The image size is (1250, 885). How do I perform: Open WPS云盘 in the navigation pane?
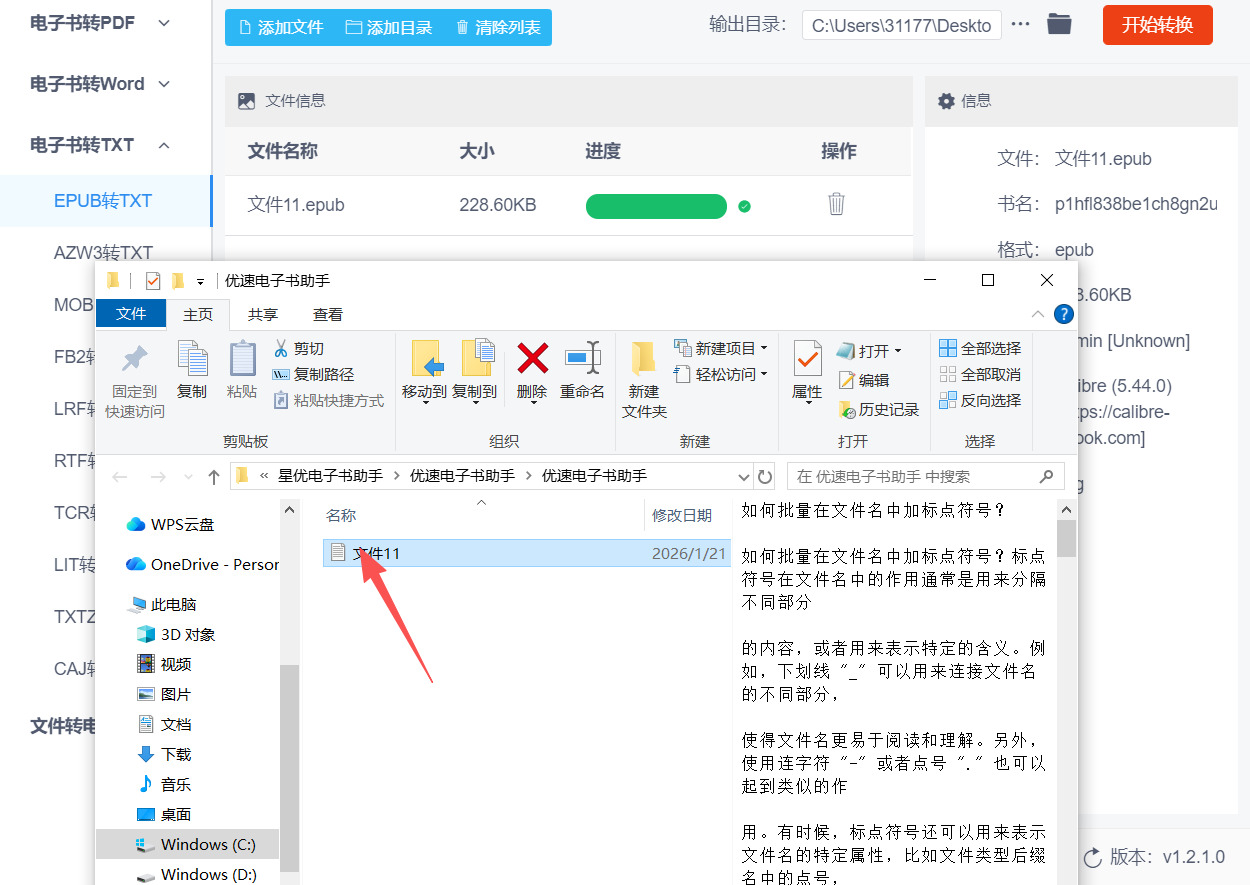(x=170, y=524)
